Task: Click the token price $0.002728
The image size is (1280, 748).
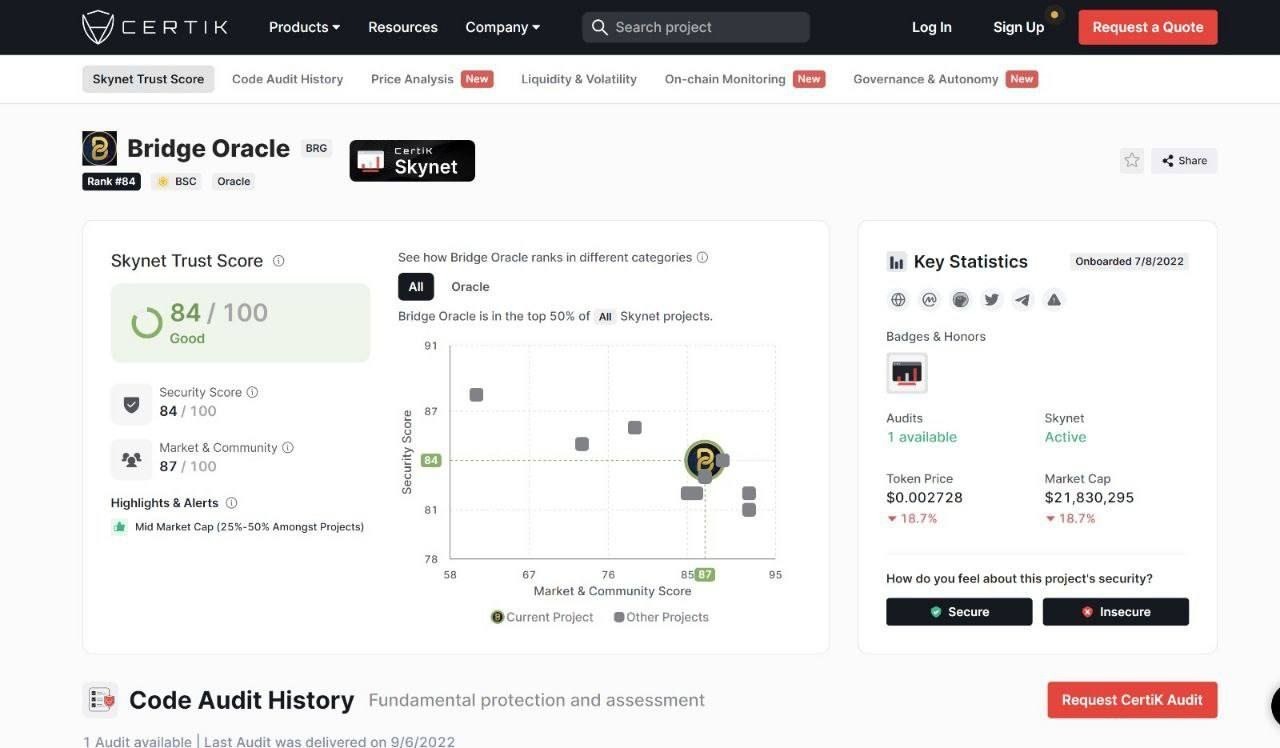Action: 924,497
